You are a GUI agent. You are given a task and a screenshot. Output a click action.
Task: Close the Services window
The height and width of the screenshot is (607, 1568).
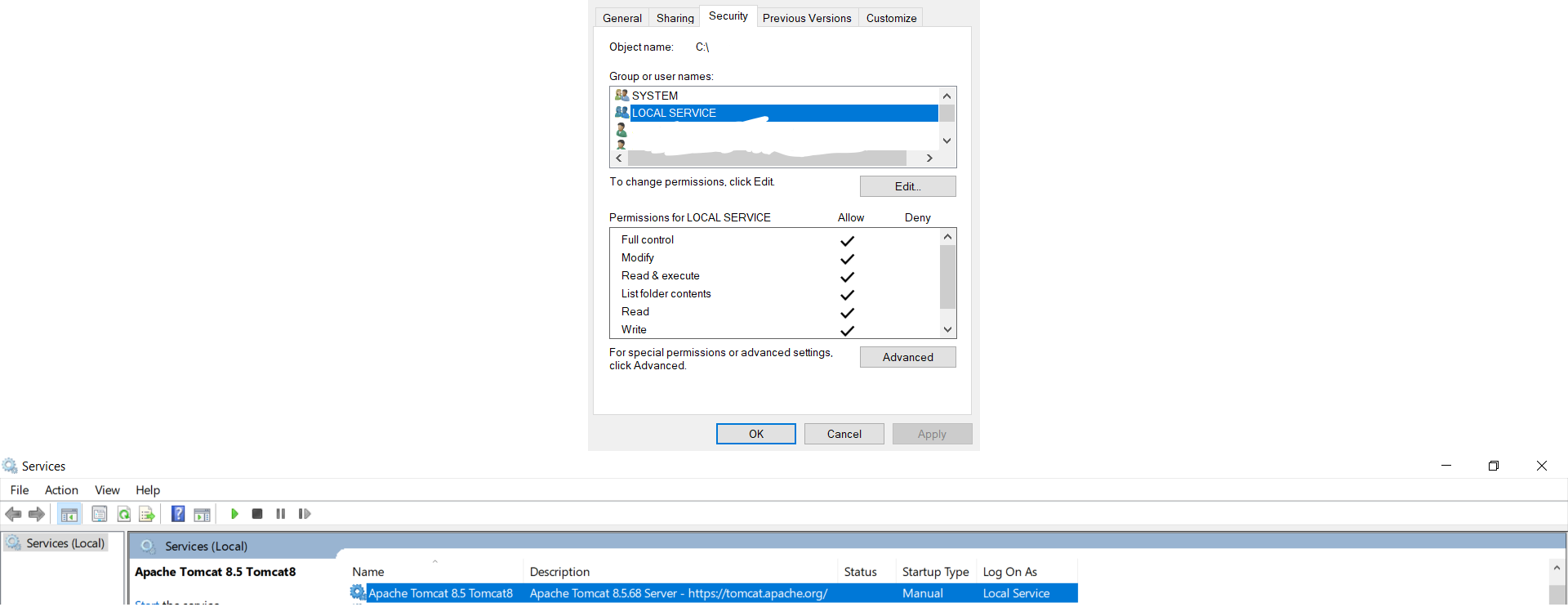click(1542, 466)
